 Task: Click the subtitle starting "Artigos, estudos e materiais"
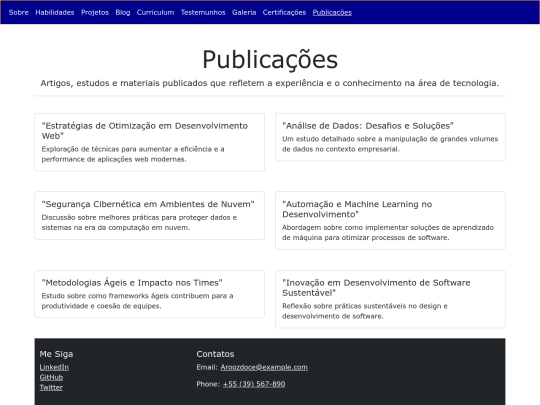tap(270, 83)
